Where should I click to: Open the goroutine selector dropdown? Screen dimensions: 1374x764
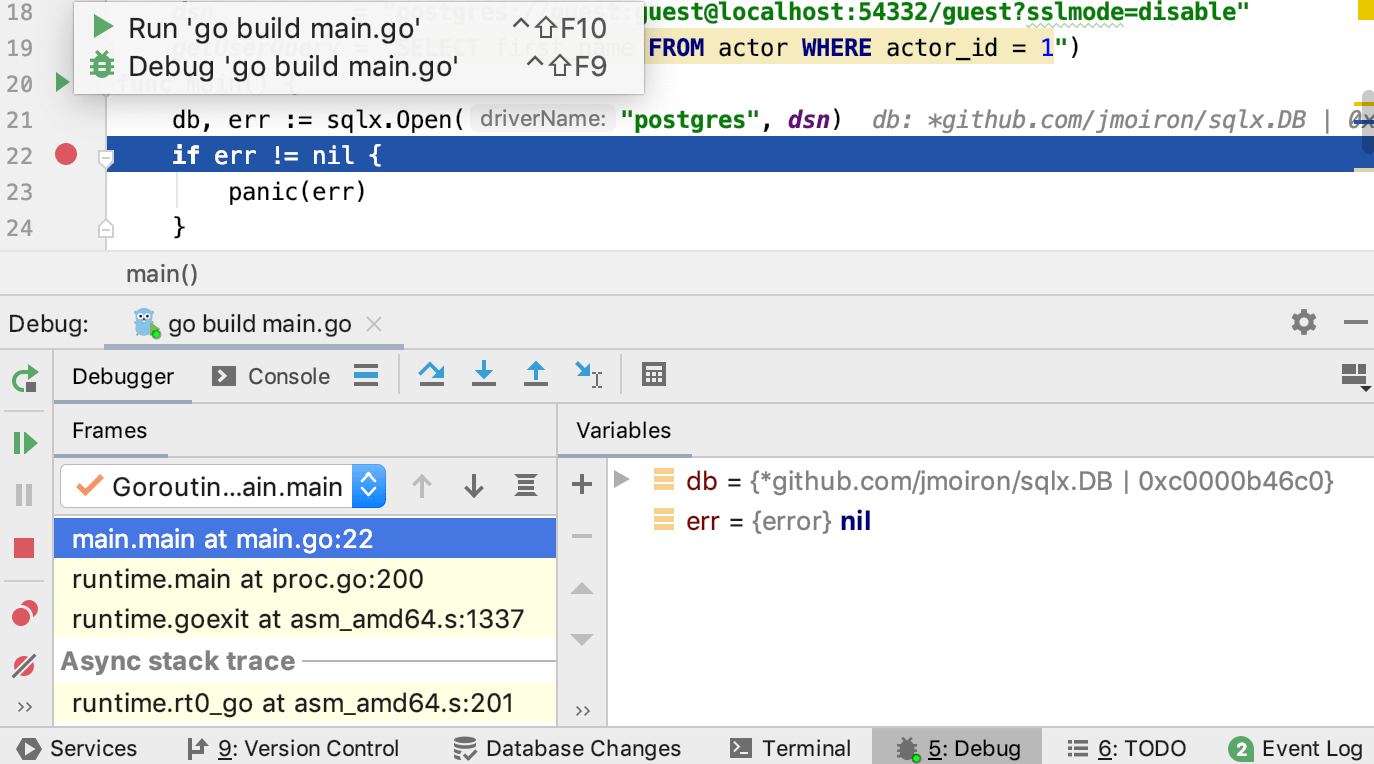(x=366, y=484)
